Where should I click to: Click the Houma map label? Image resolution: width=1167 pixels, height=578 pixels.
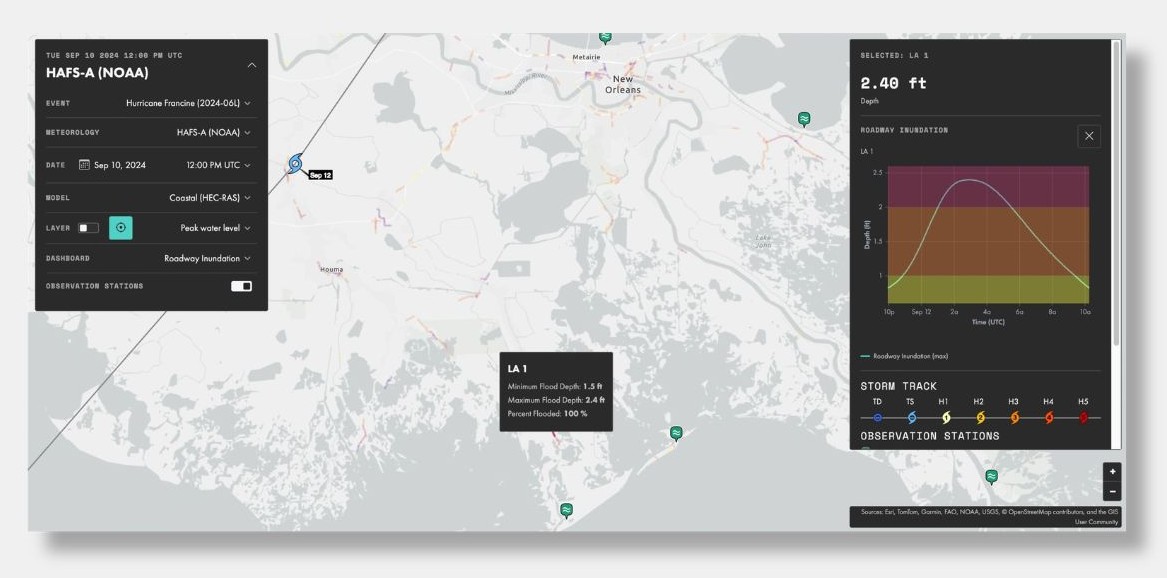point(331,269)
